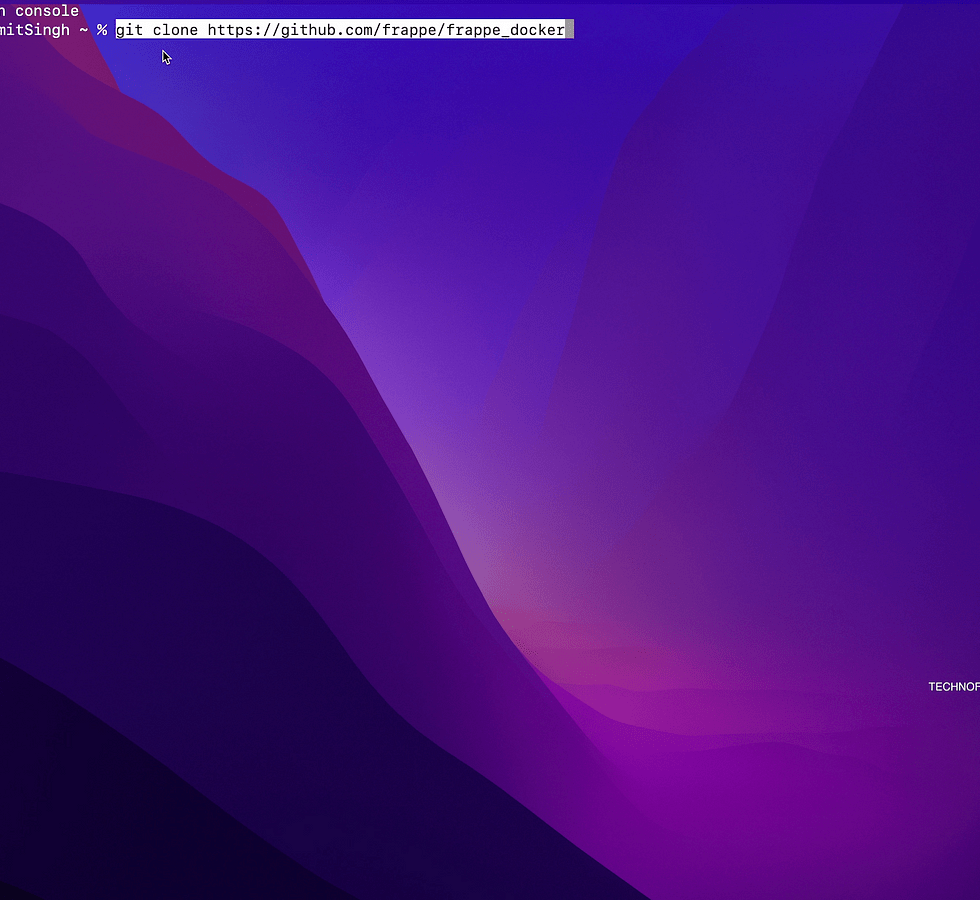Viewport: 980px width, 900px height.
Task: Click the slash between frappe and frappe_docker
Action: pos(441,30)
